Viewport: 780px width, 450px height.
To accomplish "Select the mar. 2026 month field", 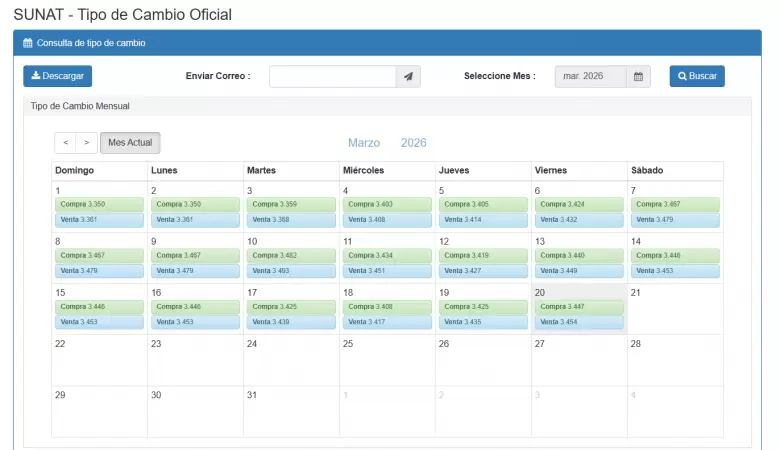I will [x=590, y=77].
